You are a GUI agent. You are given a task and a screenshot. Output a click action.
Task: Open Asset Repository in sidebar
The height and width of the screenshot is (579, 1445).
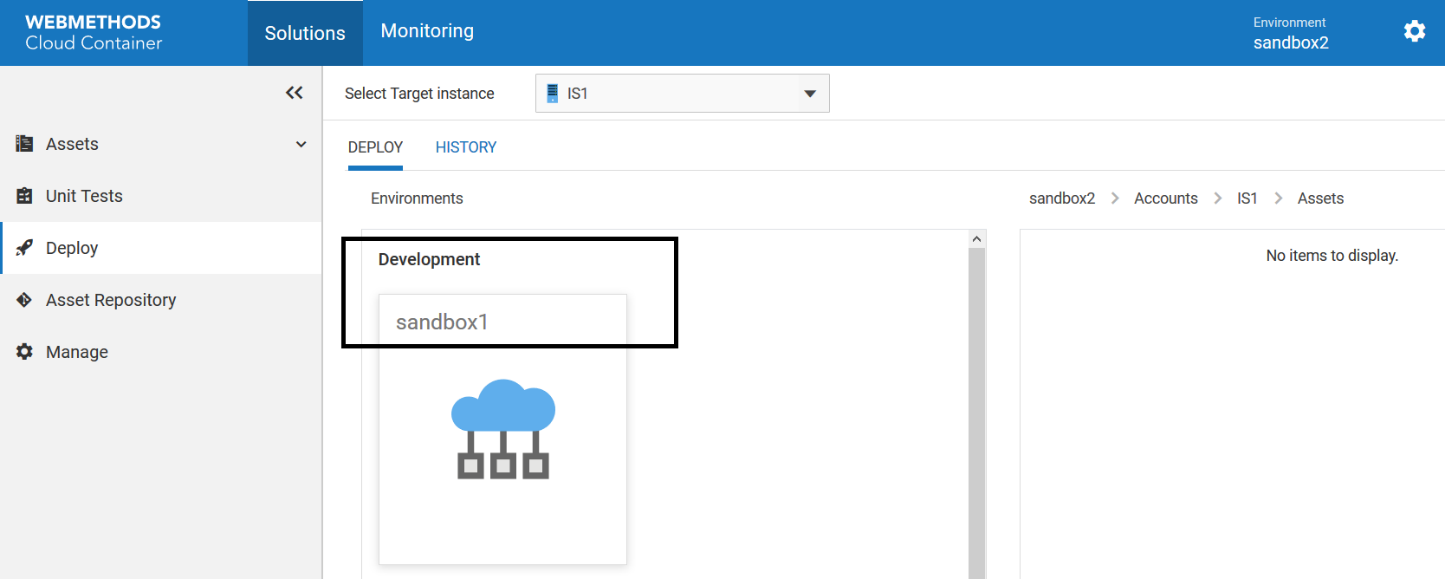tap(161, 300)
